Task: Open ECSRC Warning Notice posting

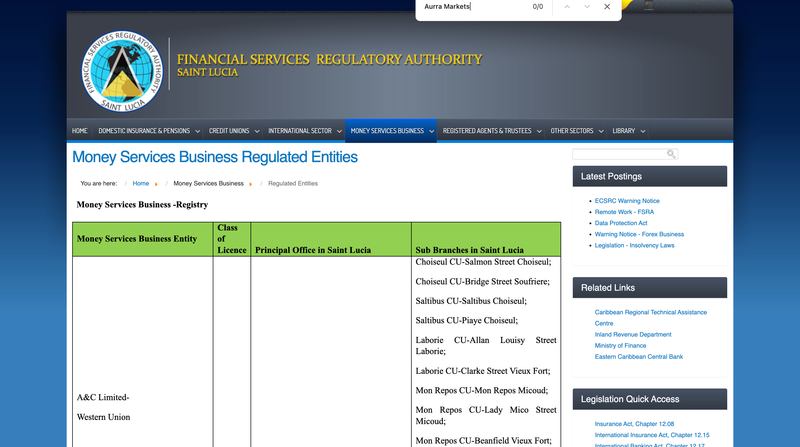Action: (627, 201)
